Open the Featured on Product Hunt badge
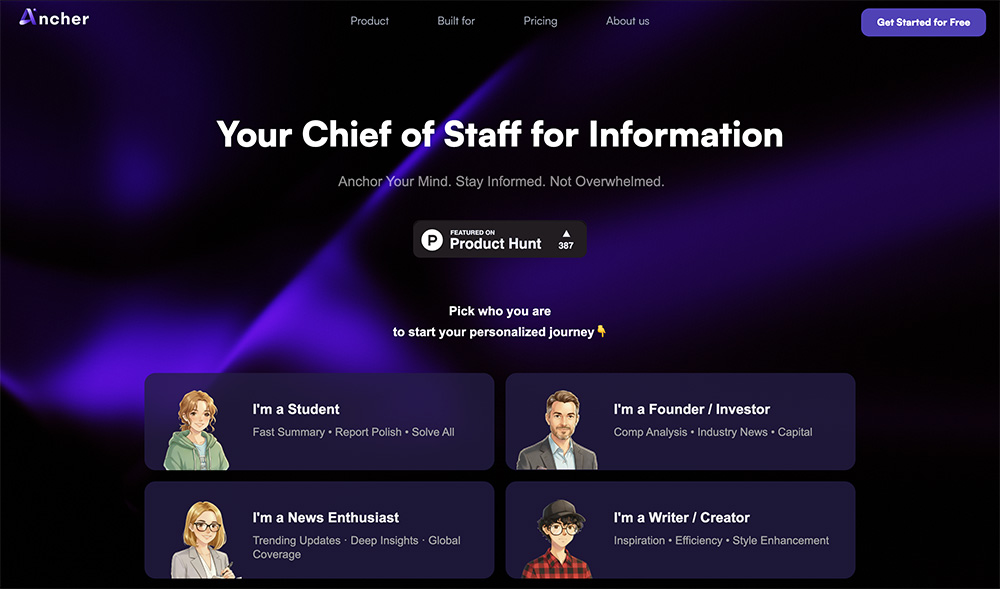1000x589 pixels. pos(499,239)
